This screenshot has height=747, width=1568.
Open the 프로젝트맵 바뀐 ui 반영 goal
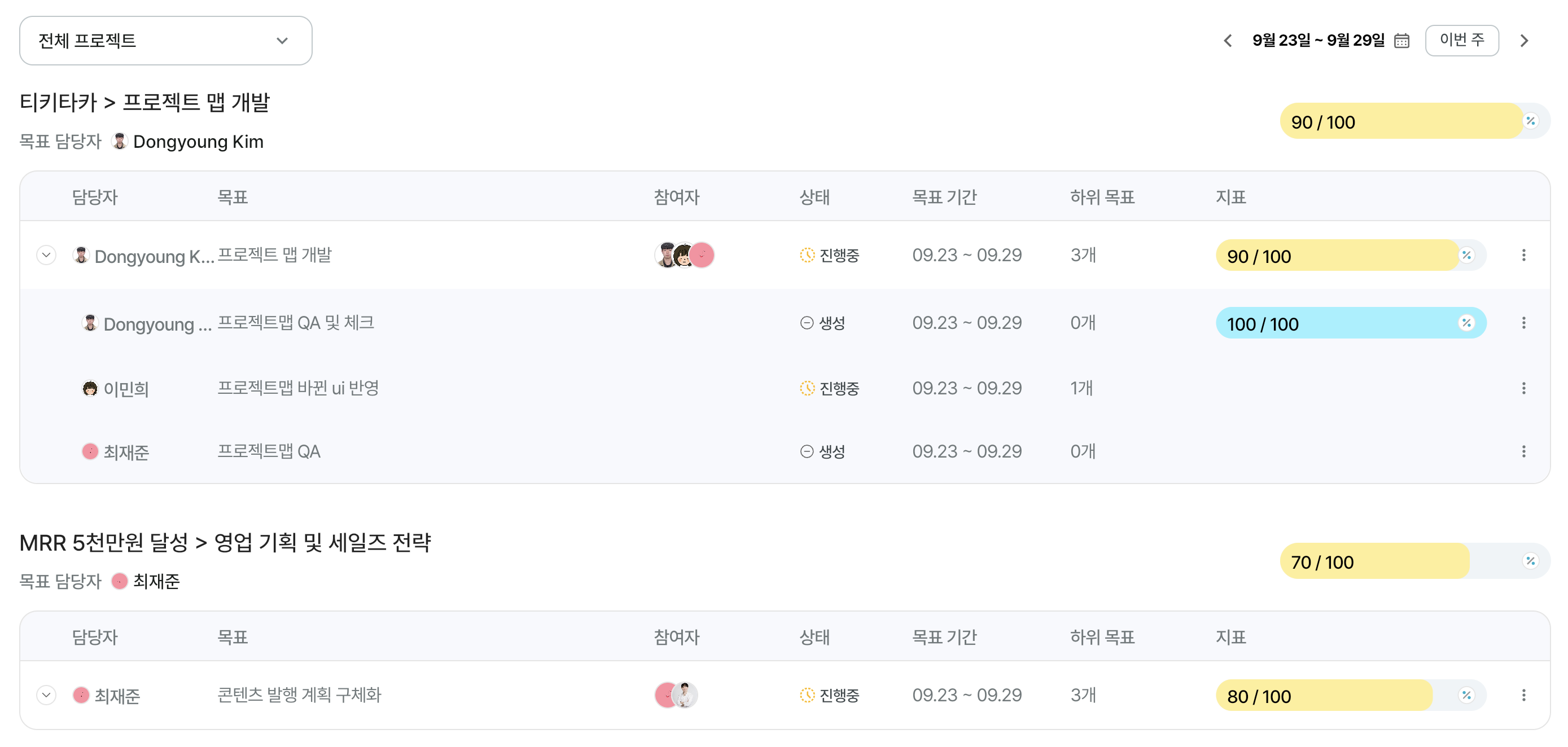click(298, 388)
